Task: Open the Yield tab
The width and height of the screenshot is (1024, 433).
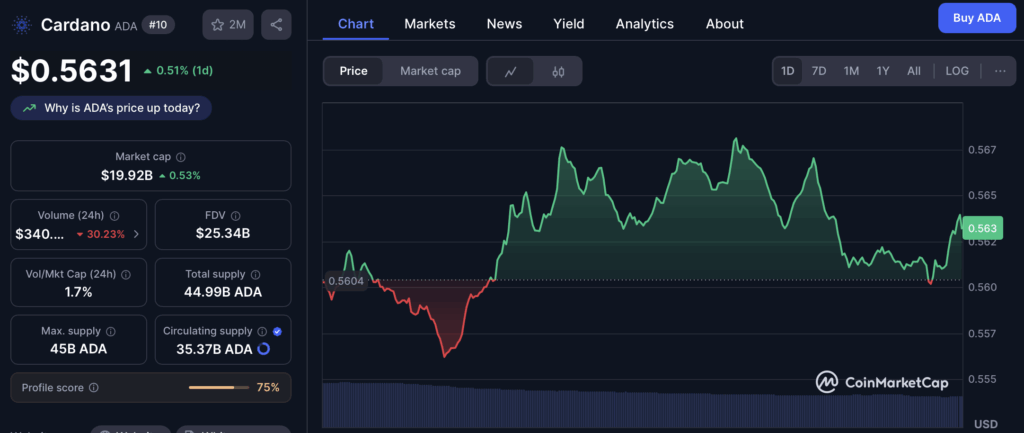Action: tap(569, 24)
